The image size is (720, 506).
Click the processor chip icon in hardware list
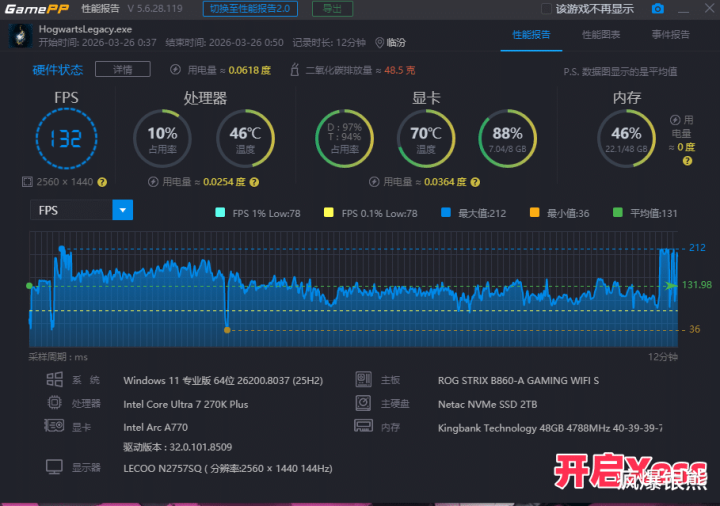[x=54, y=403]
